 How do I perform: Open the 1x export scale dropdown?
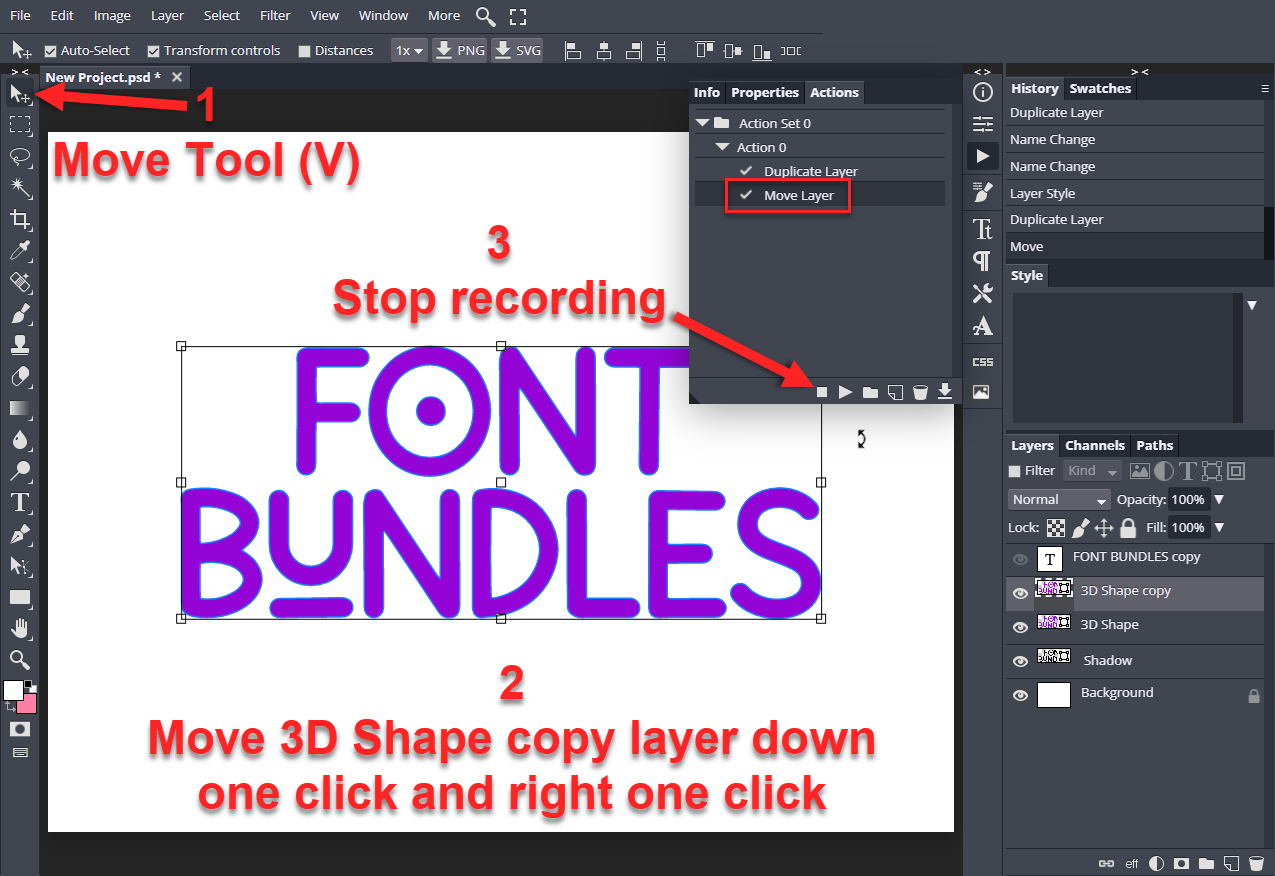pos(408,50)
